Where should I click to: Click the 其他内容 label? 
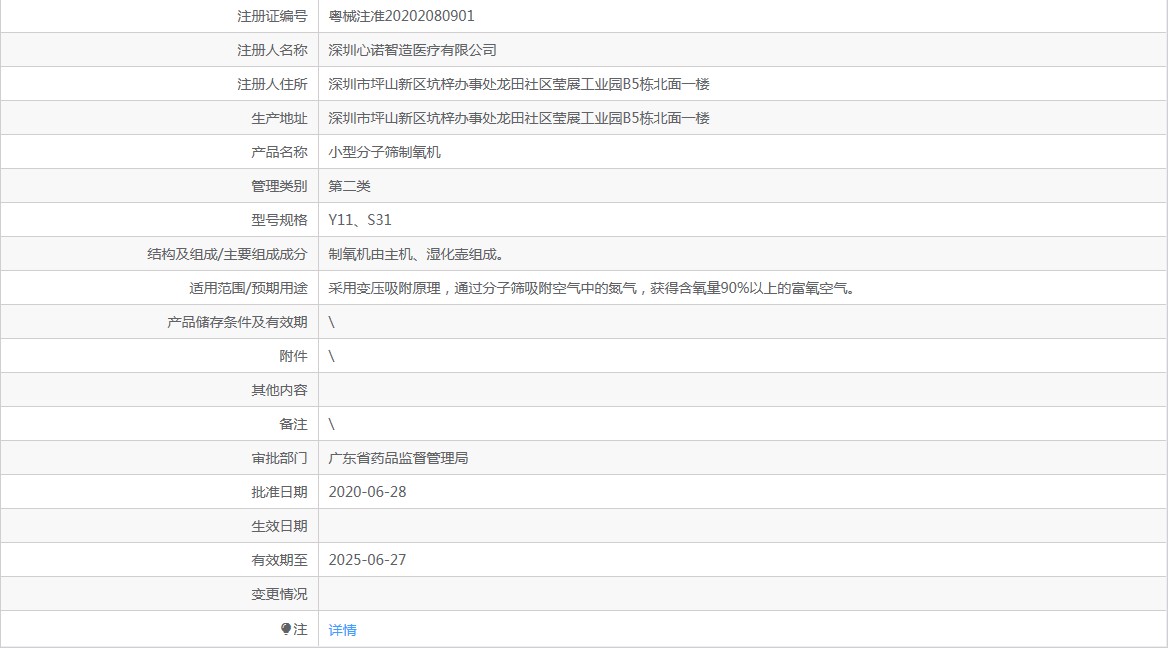point(280,390)
